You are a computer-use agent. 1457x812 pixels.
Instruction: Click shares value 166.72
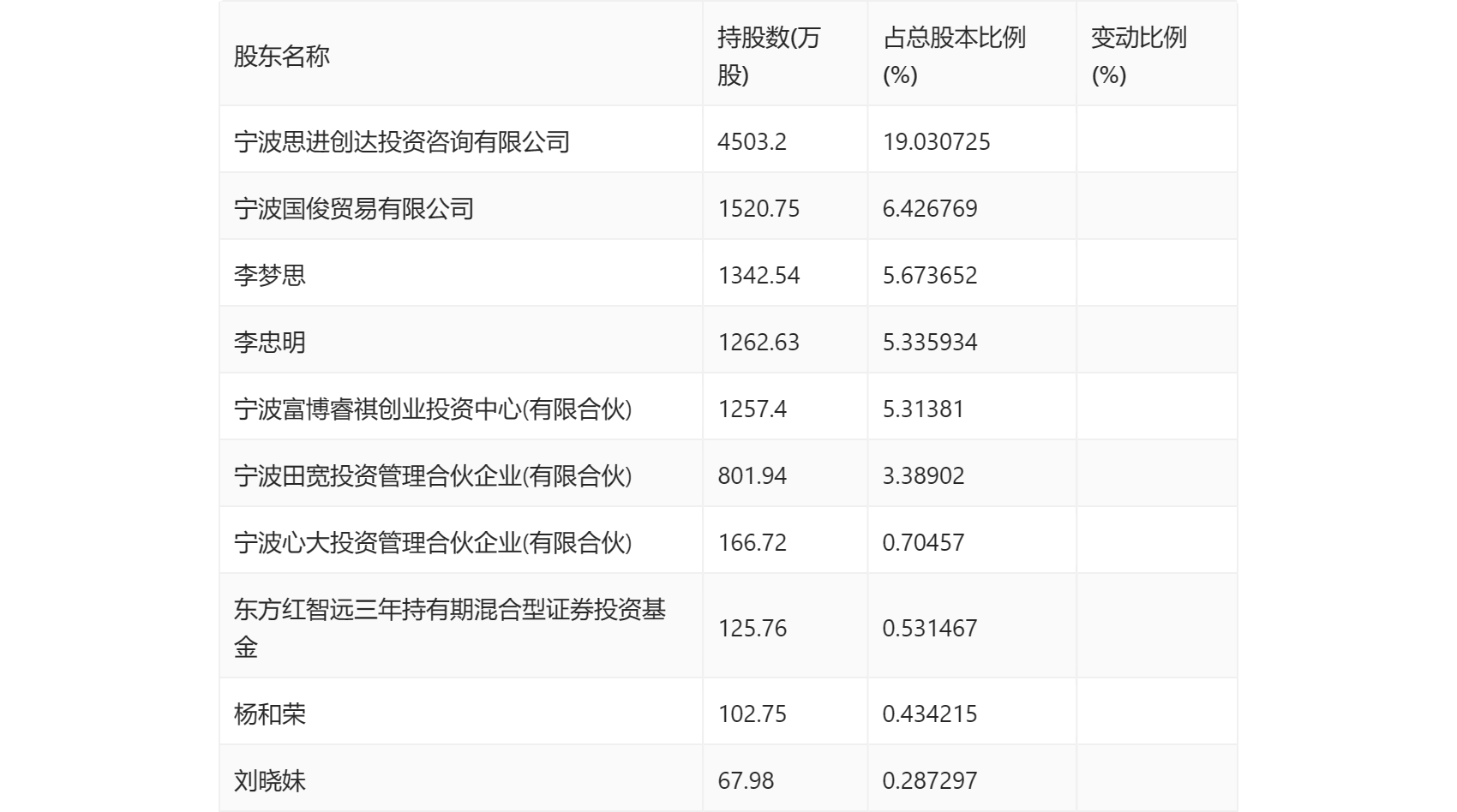tap(752, 542)
